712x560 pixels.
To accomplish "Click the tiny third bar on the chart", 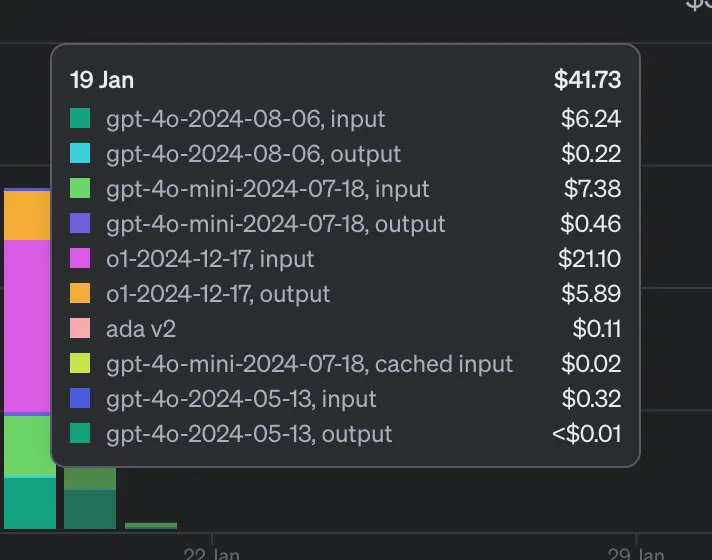I will (x=151, y=525).
